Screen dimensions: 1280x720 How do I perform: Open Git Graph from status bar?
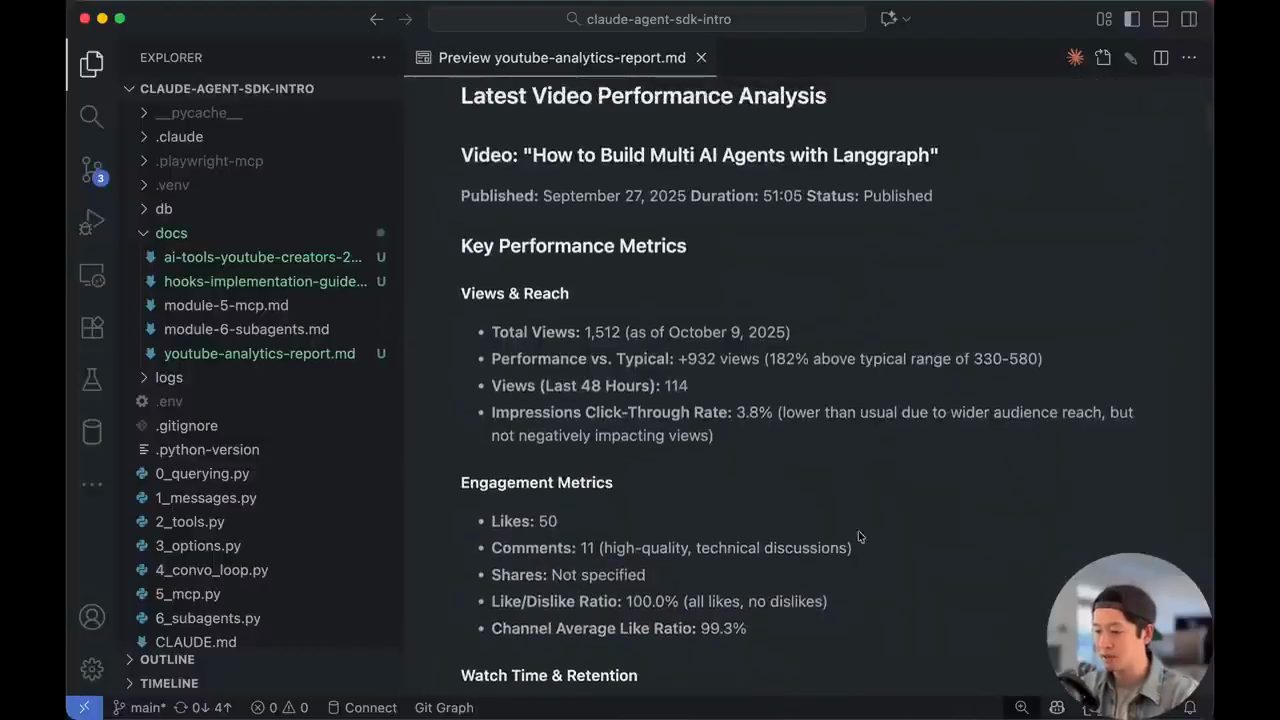(x=444, y=708)
